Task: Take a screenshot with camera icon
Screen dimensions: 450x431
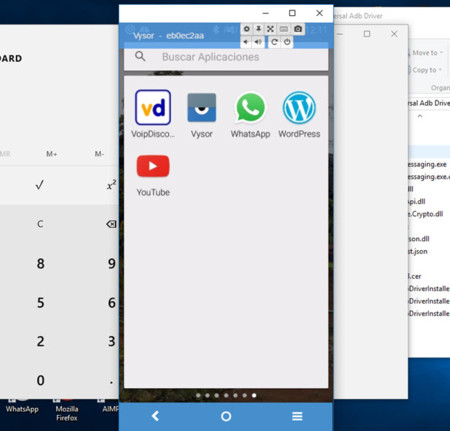Action: pyautogui.click(x=298, y=29)
